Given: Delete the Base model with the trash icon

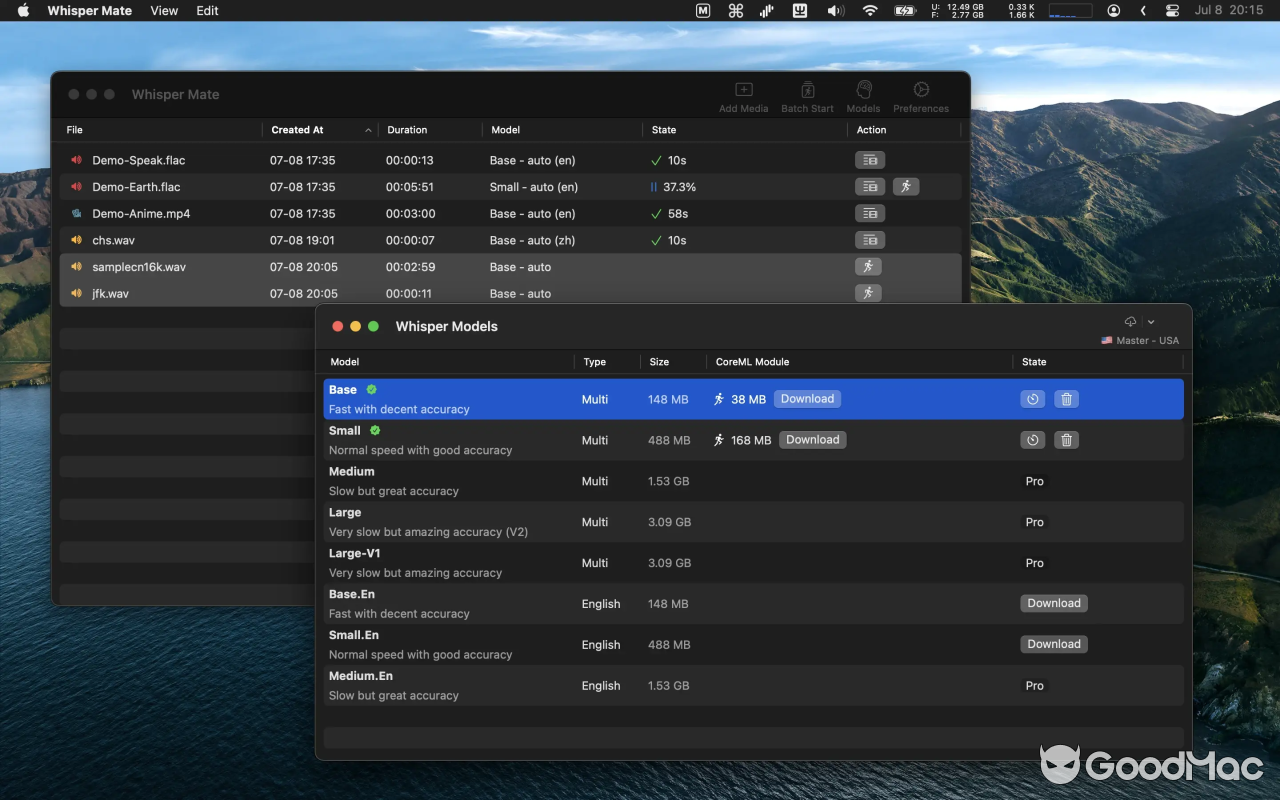Looking at the screenshot, I should pos(1066,398).
